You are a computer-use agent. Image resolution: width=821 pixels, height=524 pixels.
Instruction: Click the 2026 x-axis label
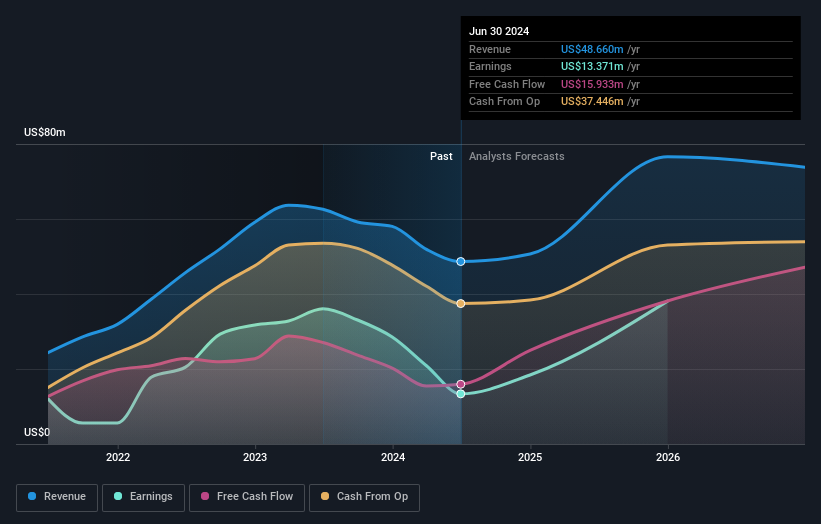point(668,457)
